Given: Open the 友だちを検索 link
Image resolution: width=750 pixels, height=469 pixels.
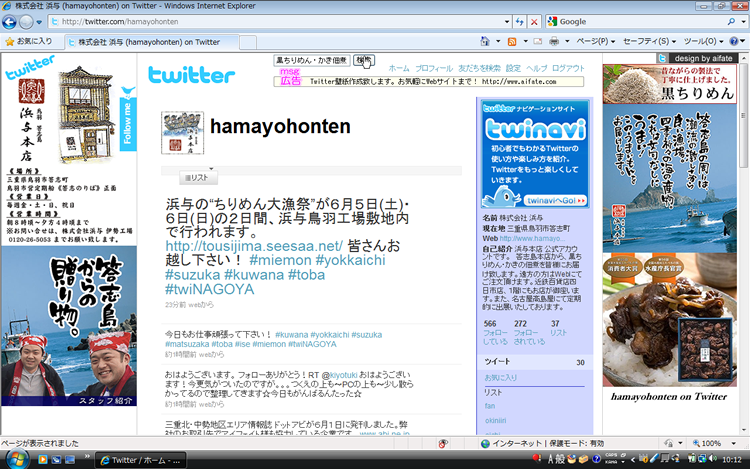Looking at the screenshot, I should tap(479, 68).
